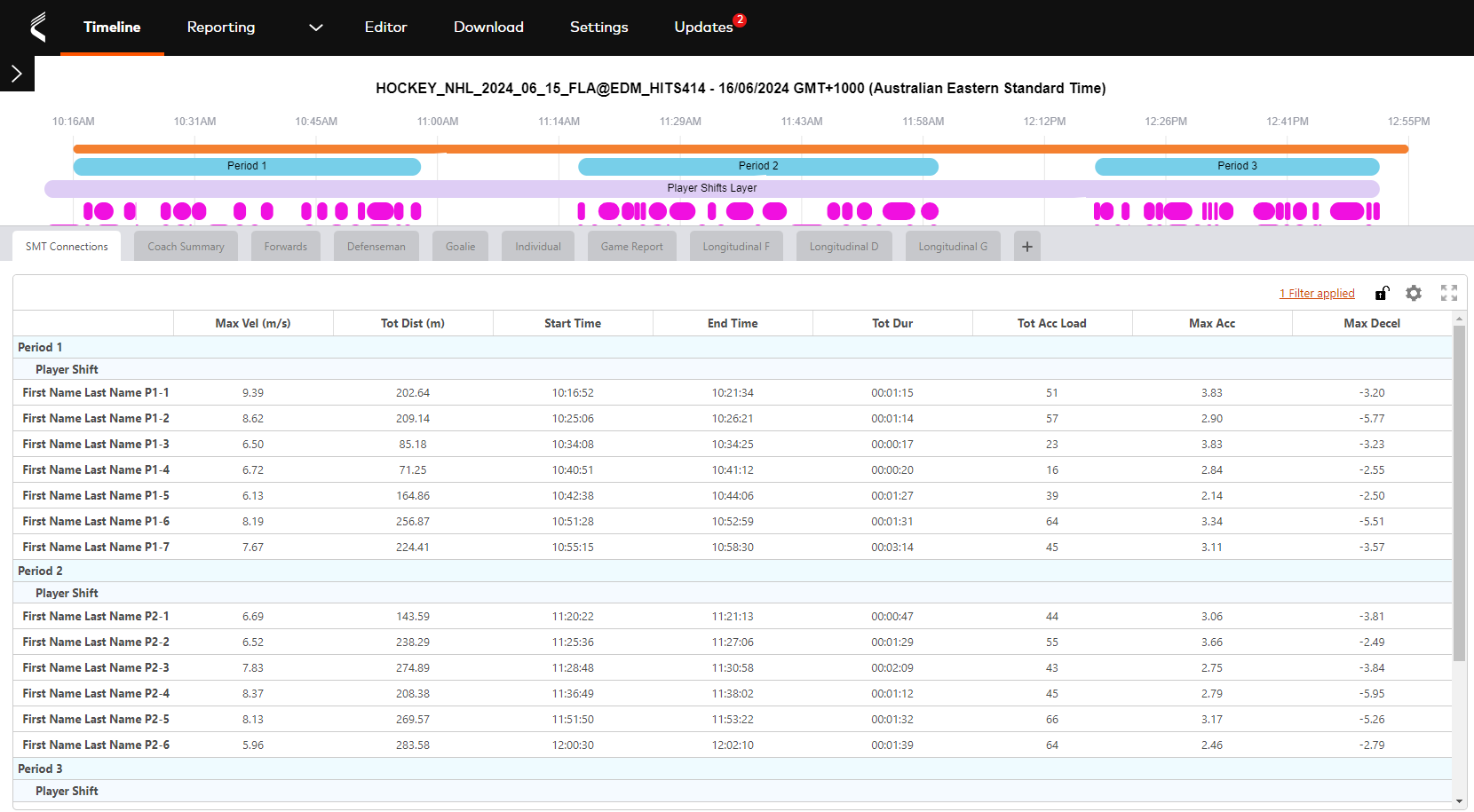The image size is (1474, 812).
Task: Open the Editor menu item
Action: point(385,28)
